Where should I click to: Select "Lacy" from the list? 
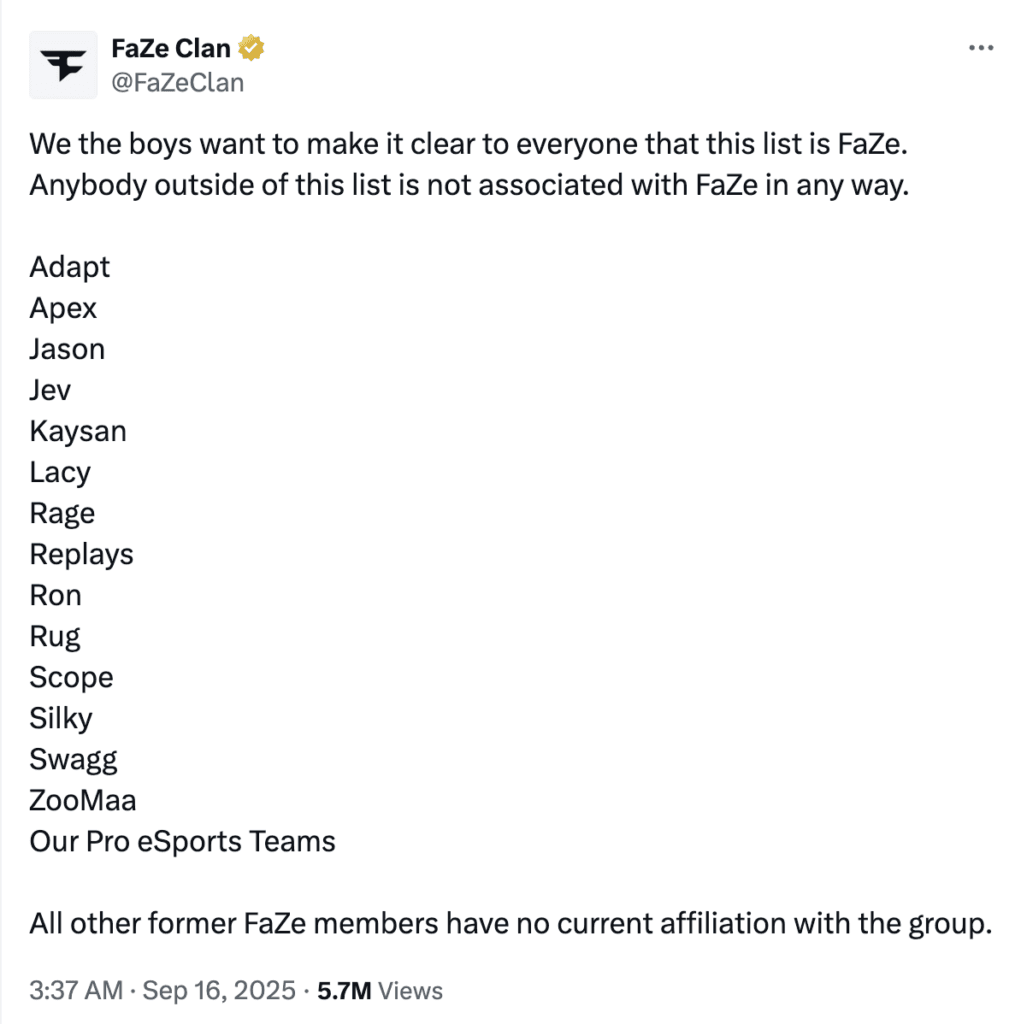[60, 471]
